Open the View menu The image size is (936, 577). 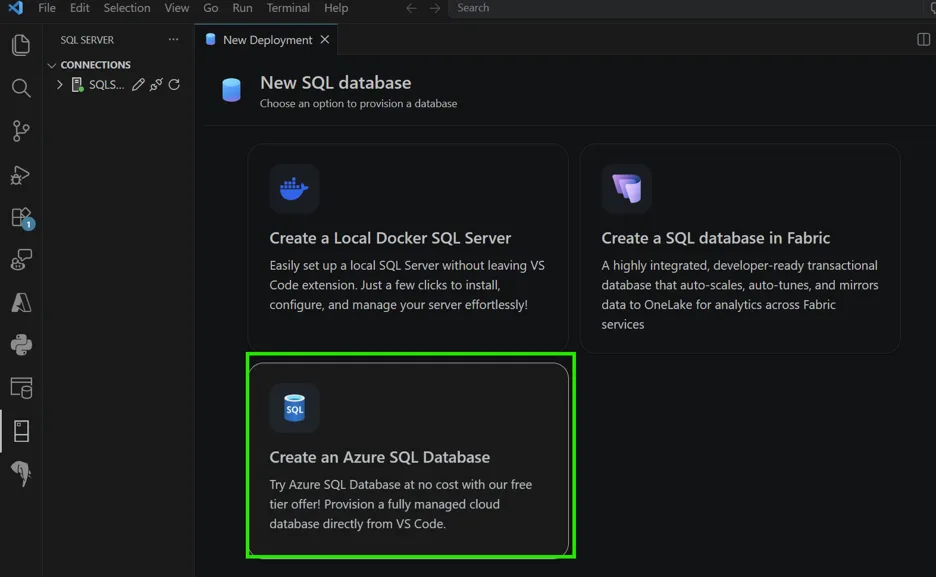pos(177,8)
